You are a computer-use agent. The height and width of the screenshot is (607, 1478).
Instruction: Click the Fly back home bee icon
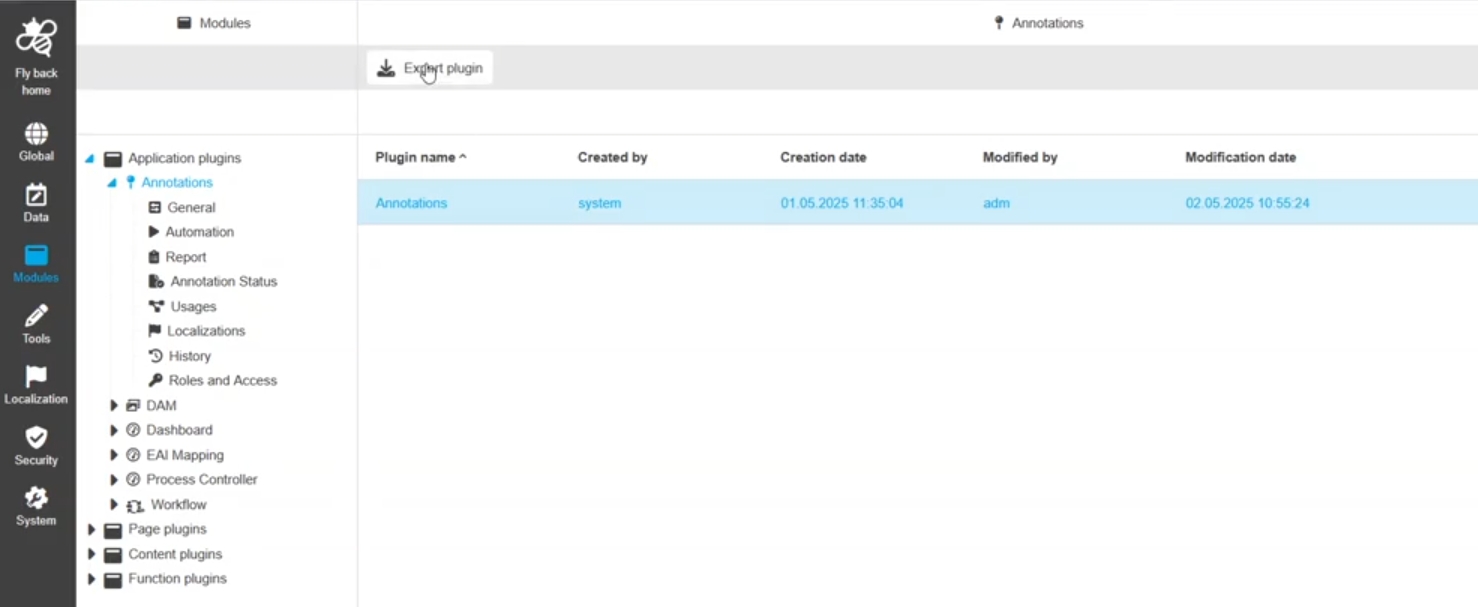tap(36, 38)
